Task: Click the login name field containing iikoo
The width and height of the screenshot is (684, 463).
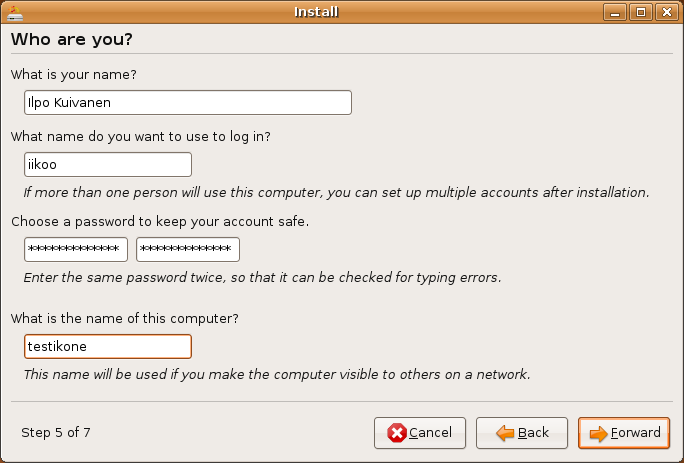Action: [x=108, y=165]
